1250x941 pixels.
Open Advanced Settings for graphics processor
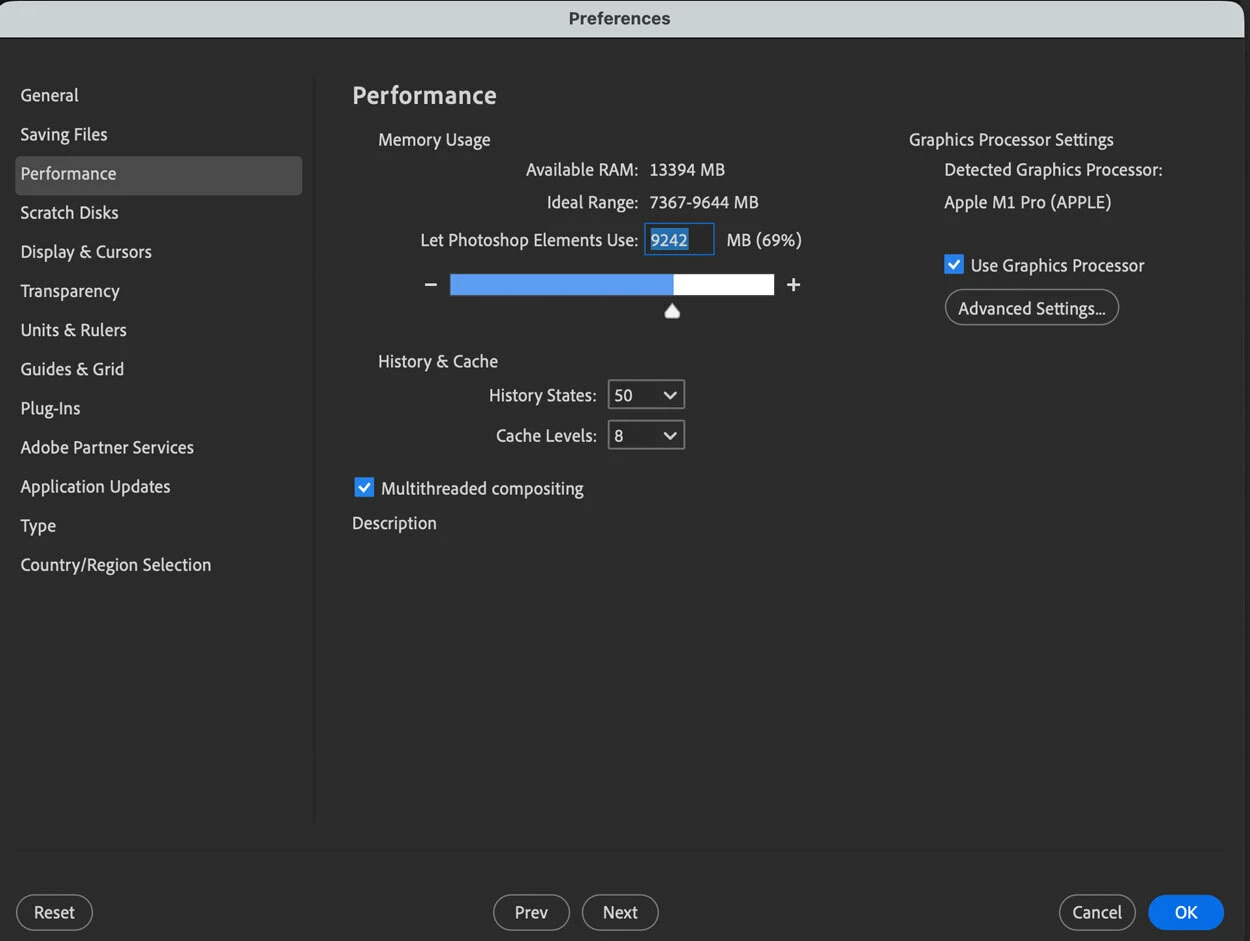point(1031,308)
